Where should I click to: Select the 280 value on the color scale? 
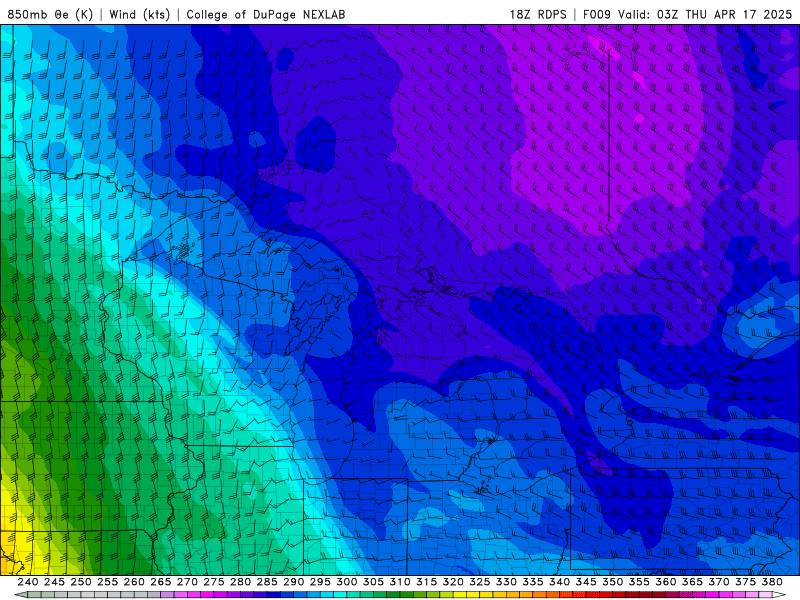[x=240, y=582]
